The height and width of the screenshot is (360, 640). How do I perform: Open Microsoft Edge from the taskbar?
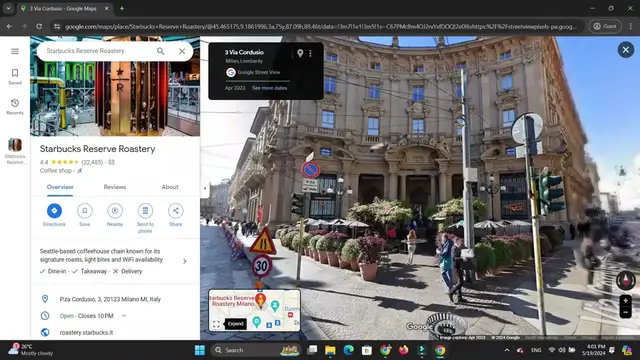click(x=349, y=350)
